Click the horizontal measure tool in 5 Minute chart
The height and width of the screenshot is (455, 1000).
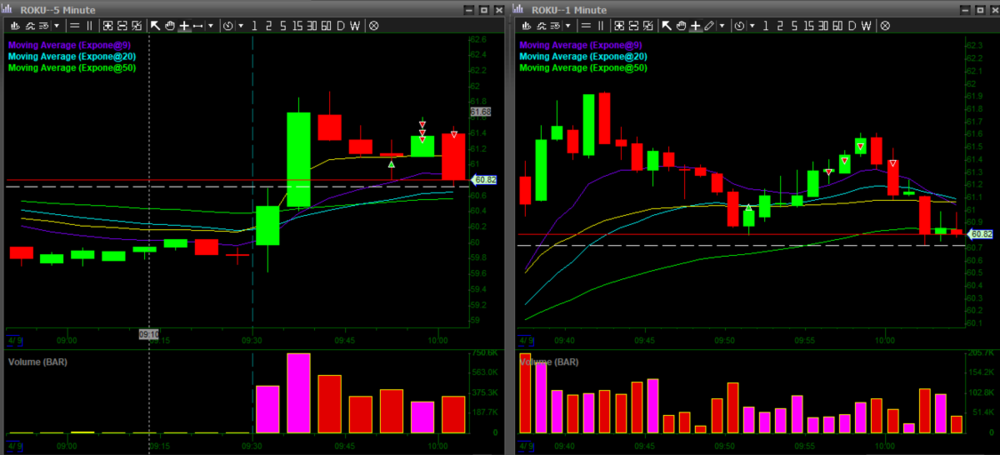point(198,25)
